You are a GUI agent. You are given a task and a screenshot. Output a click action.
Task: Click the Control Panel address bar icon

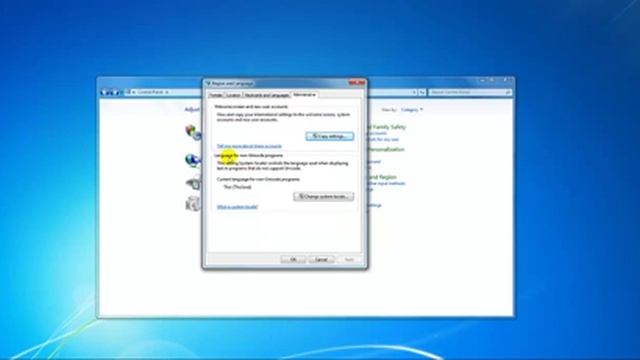pyautogui.click(x=128, y=92)
